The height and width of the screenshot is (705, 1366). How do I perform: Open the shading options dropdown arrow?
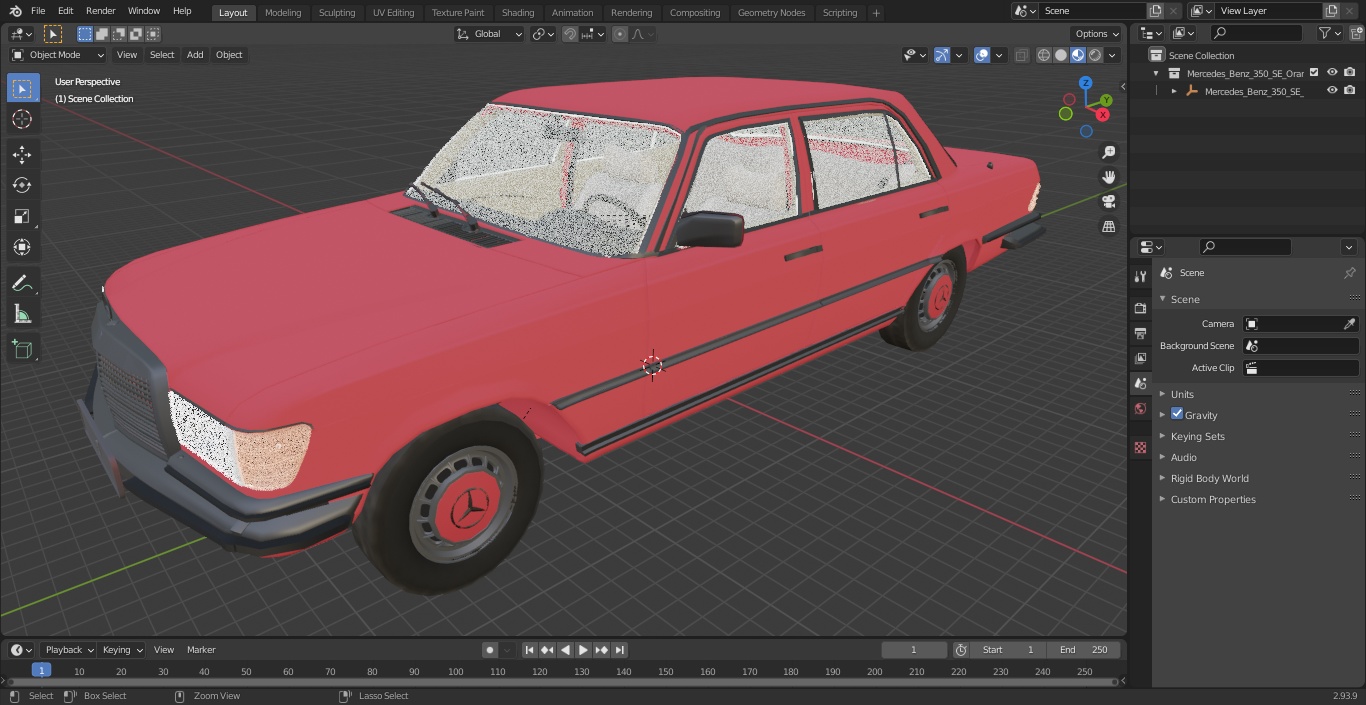point(1112,55)
